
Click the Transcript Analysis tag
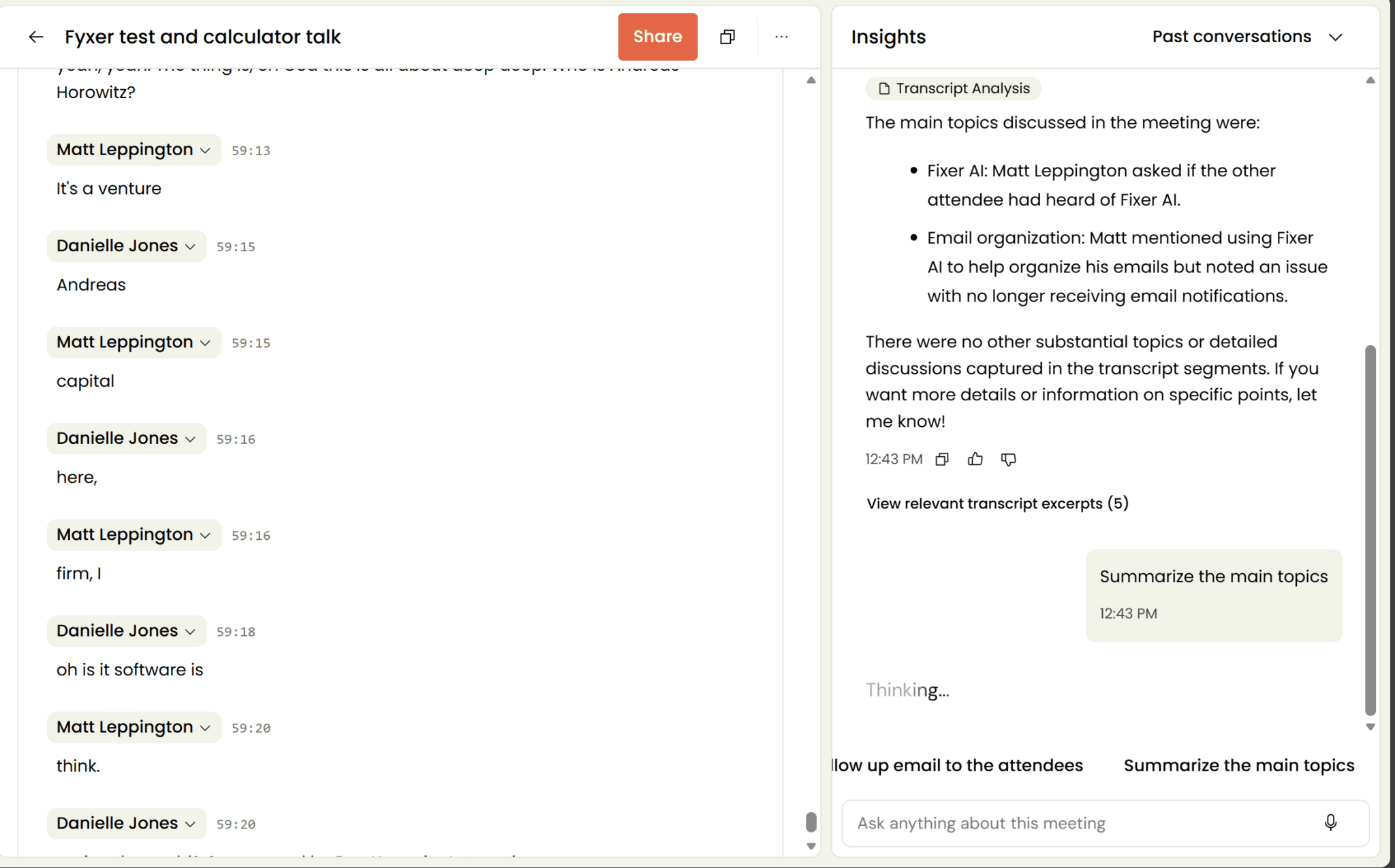(954, 89)
